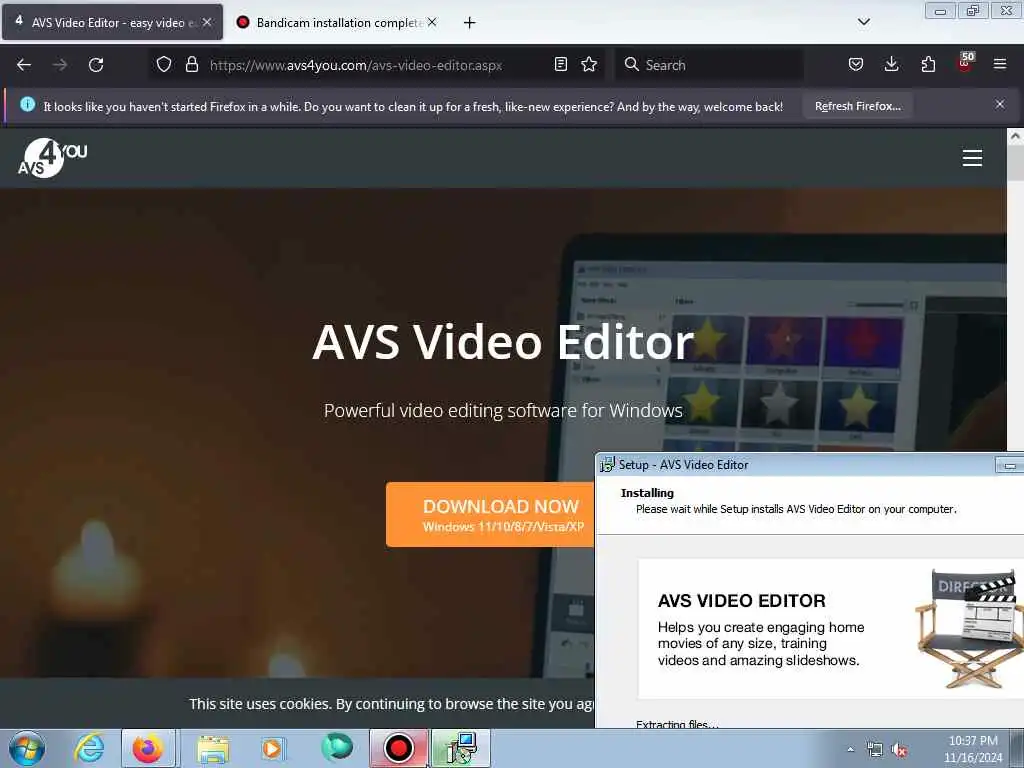Dismiss the Firefox refresh notification bar
The width and height of the screenshot is (1024, 768).
(1000, 104)
